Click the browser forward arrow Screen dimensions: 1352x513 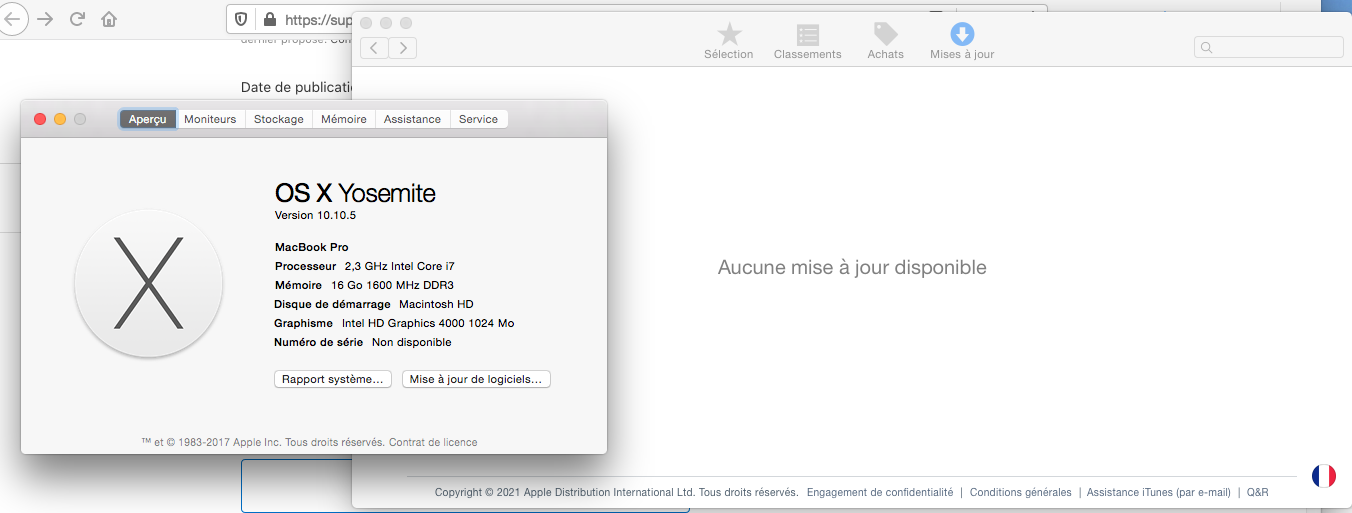click(45, 19)
